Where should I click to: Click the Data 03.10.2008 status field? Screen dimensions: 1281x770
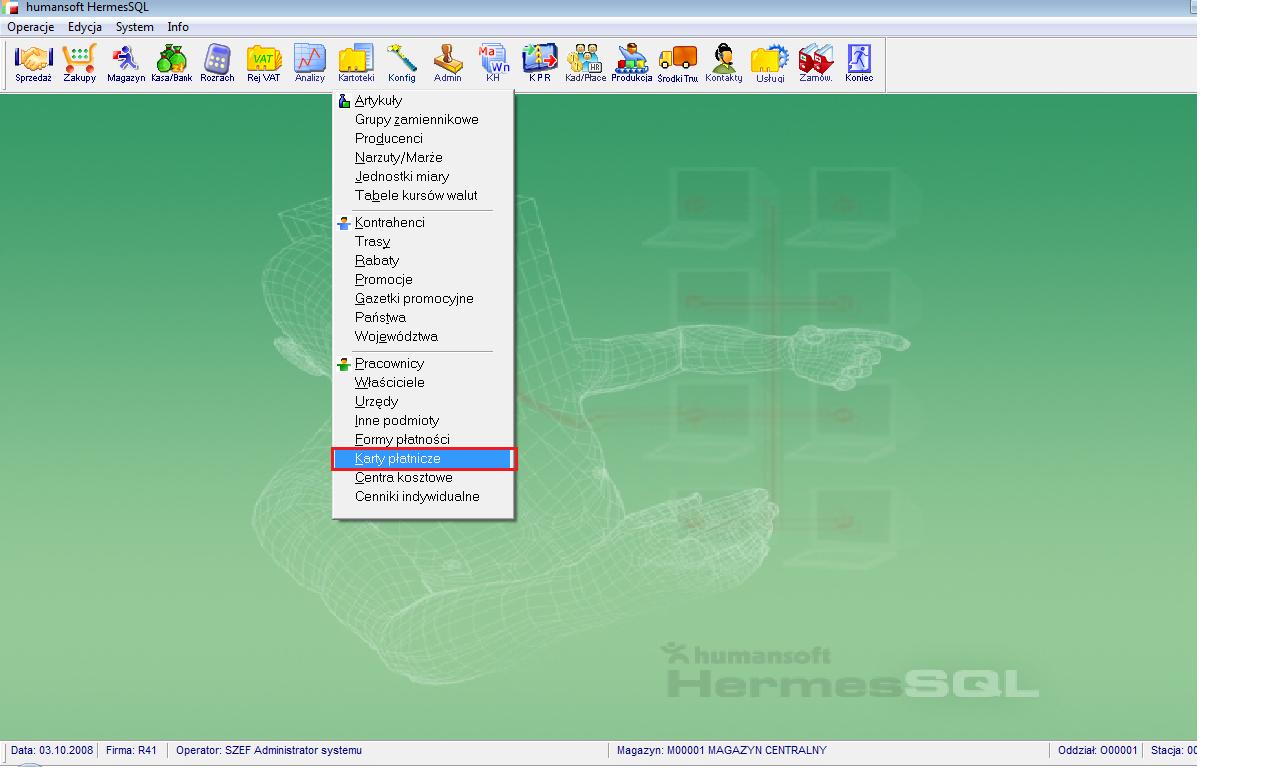(x=52, y=750)
